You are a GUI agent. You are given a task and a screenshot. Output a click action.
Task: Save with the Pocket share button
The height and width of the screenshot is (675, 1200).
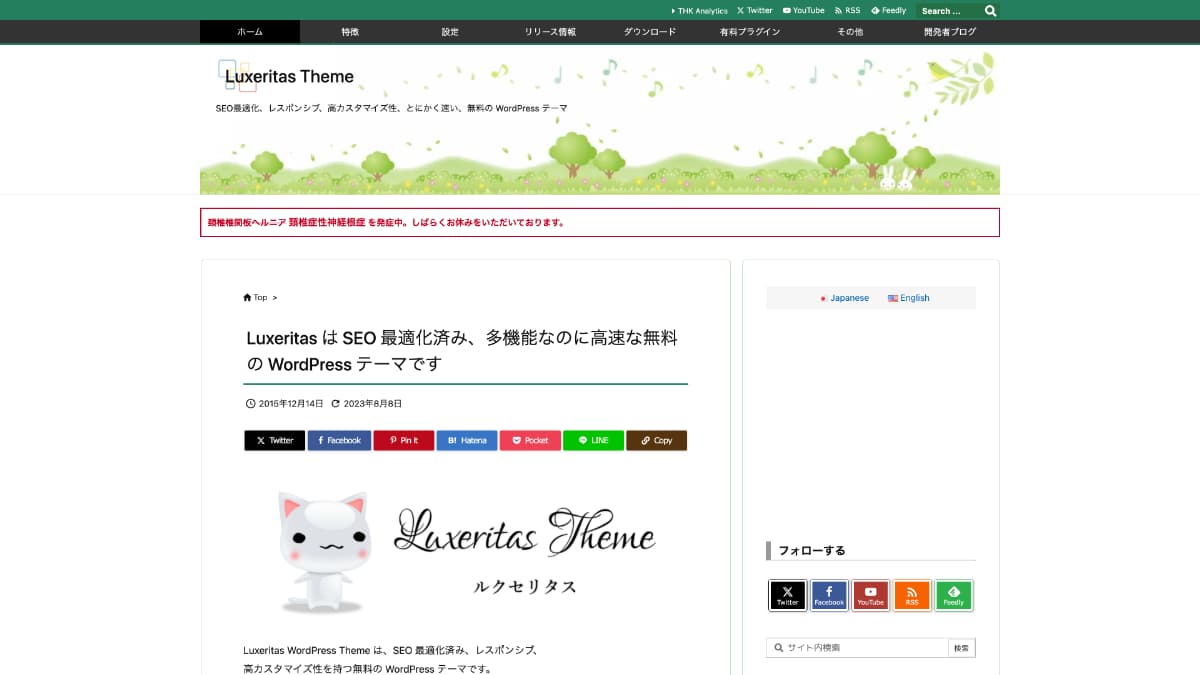click(530, 440)
